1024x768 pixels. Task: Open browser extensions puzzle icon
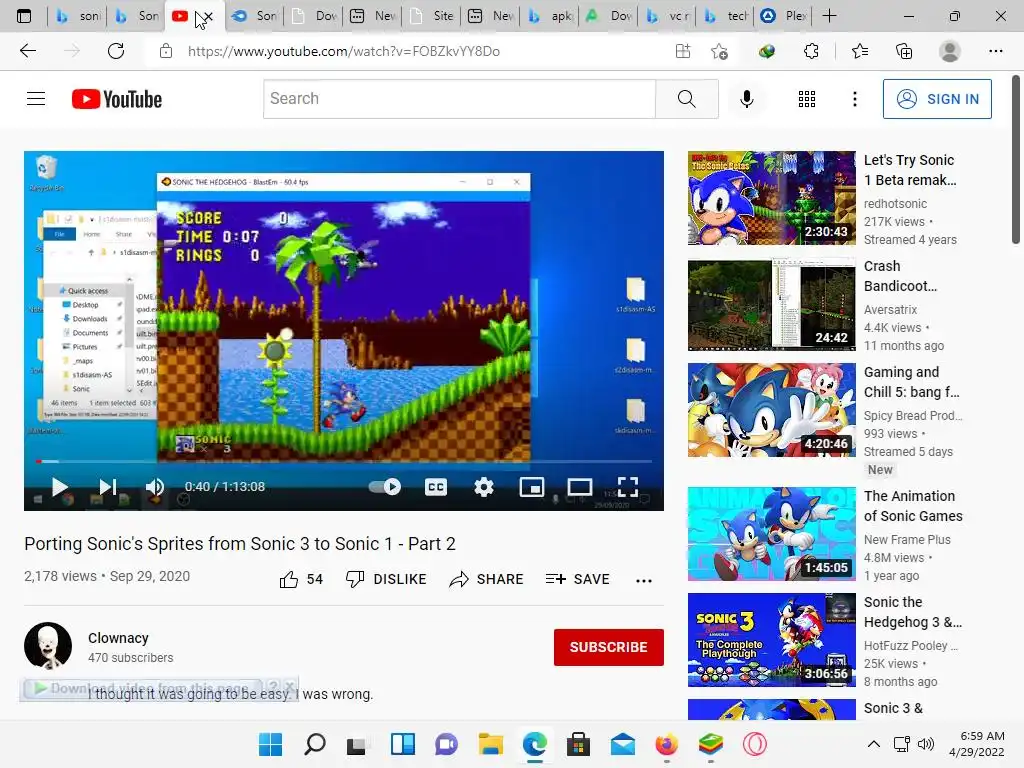811,51
